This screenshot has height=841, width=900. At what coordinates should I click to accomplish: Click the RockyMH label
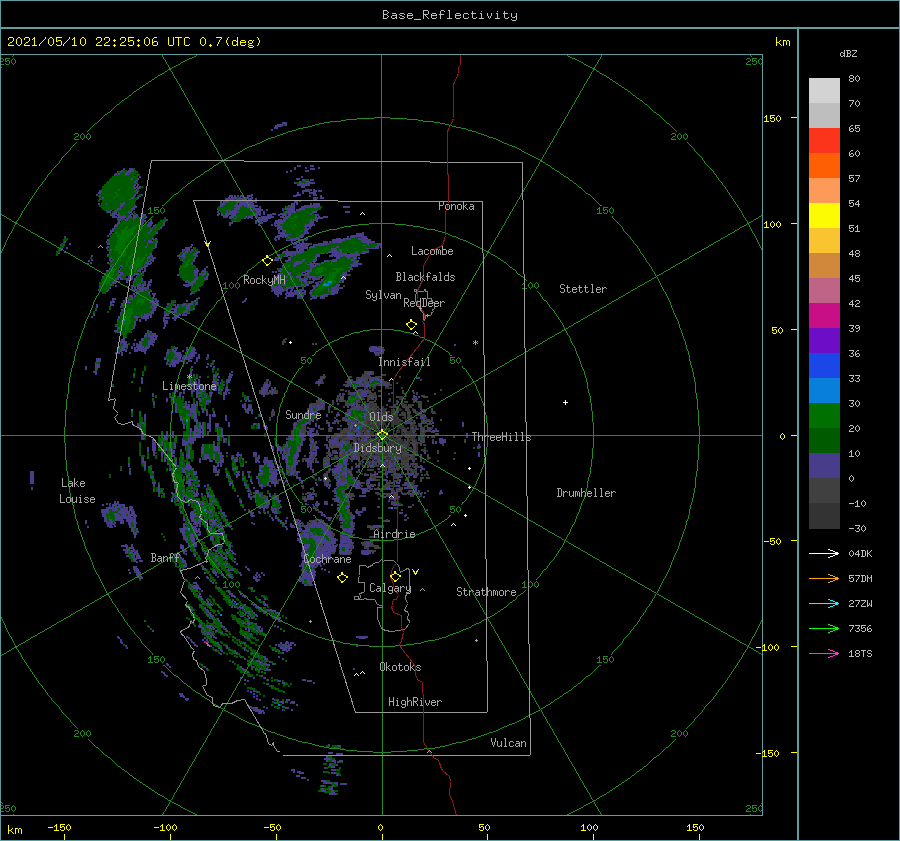point(264,280)
